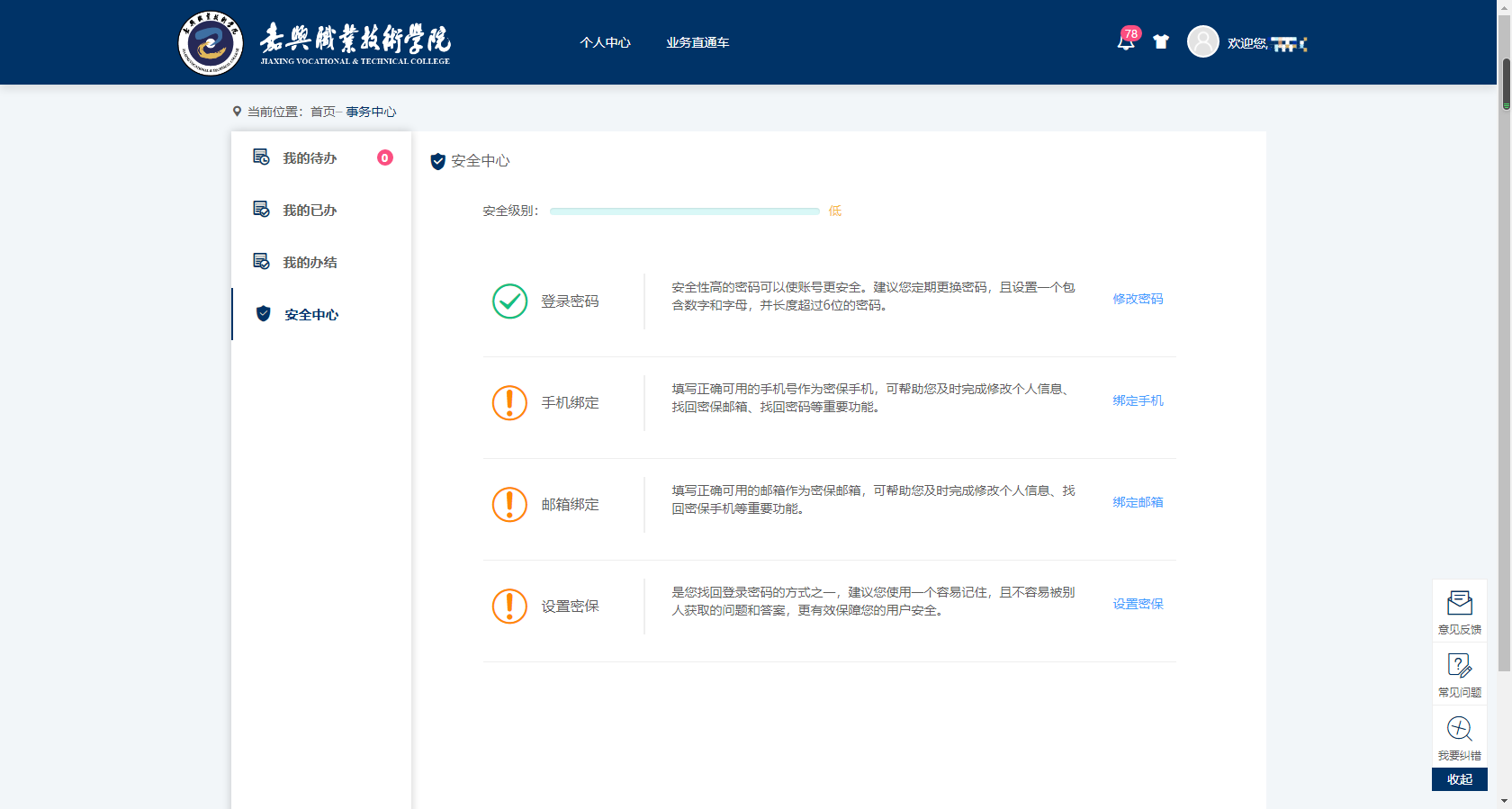Click the security level progress bar
Viewport: 1512px width, 809px height.
[684, 211]
